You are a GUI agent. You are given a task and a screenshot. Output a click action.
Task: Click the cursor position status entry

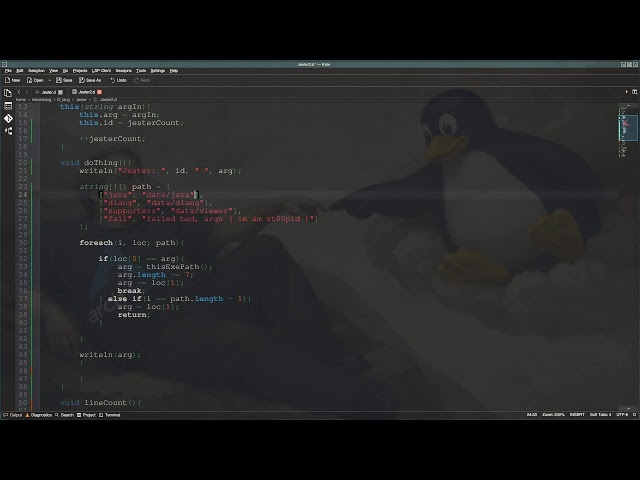pyautogui.click(x=531, y=415)
